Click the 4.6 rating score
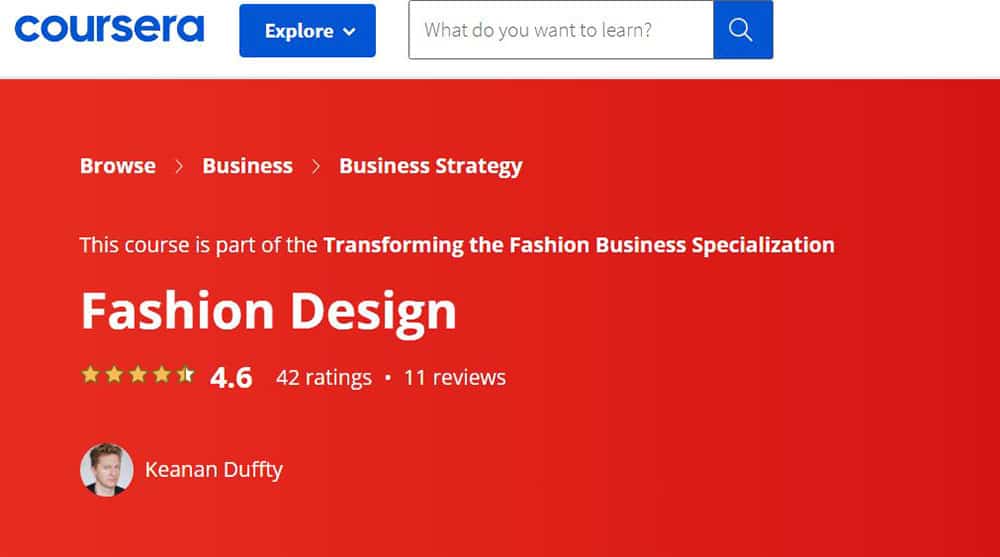Image resolution: width=1000 pixels, height=557 pixels. [x=231, y=377]
